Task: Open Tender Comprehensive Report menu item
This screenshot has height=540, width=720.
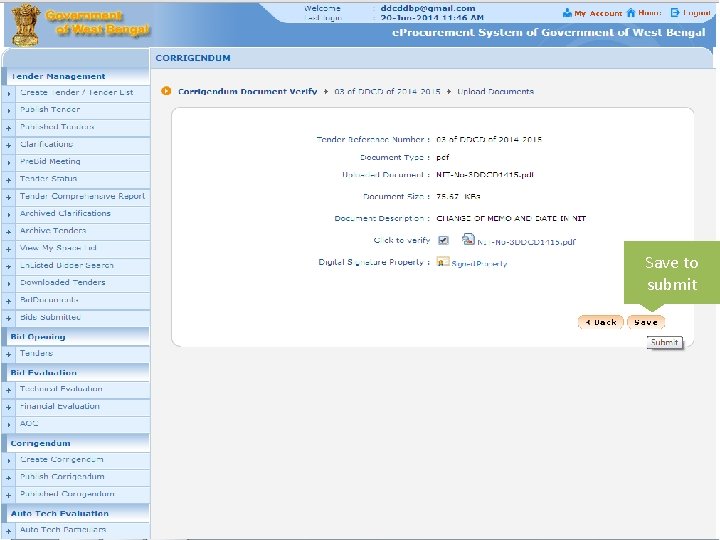Action: tap(83, 196)
